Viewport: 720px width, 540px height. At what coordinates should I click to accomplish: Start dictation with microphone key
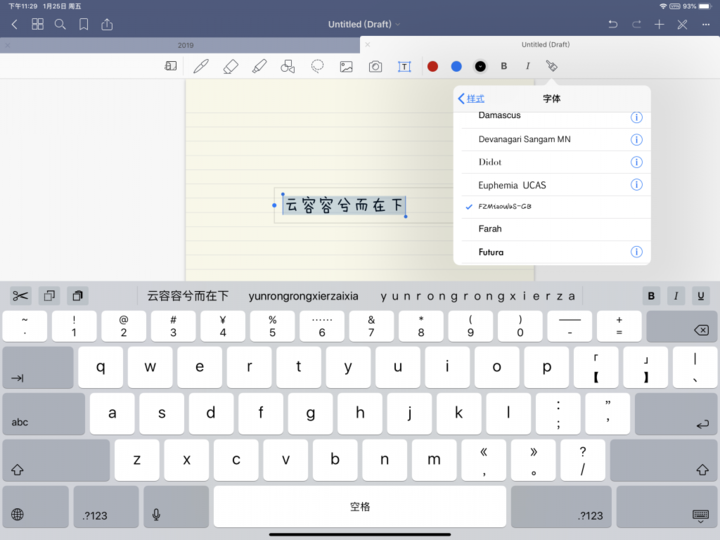(176, 506)
